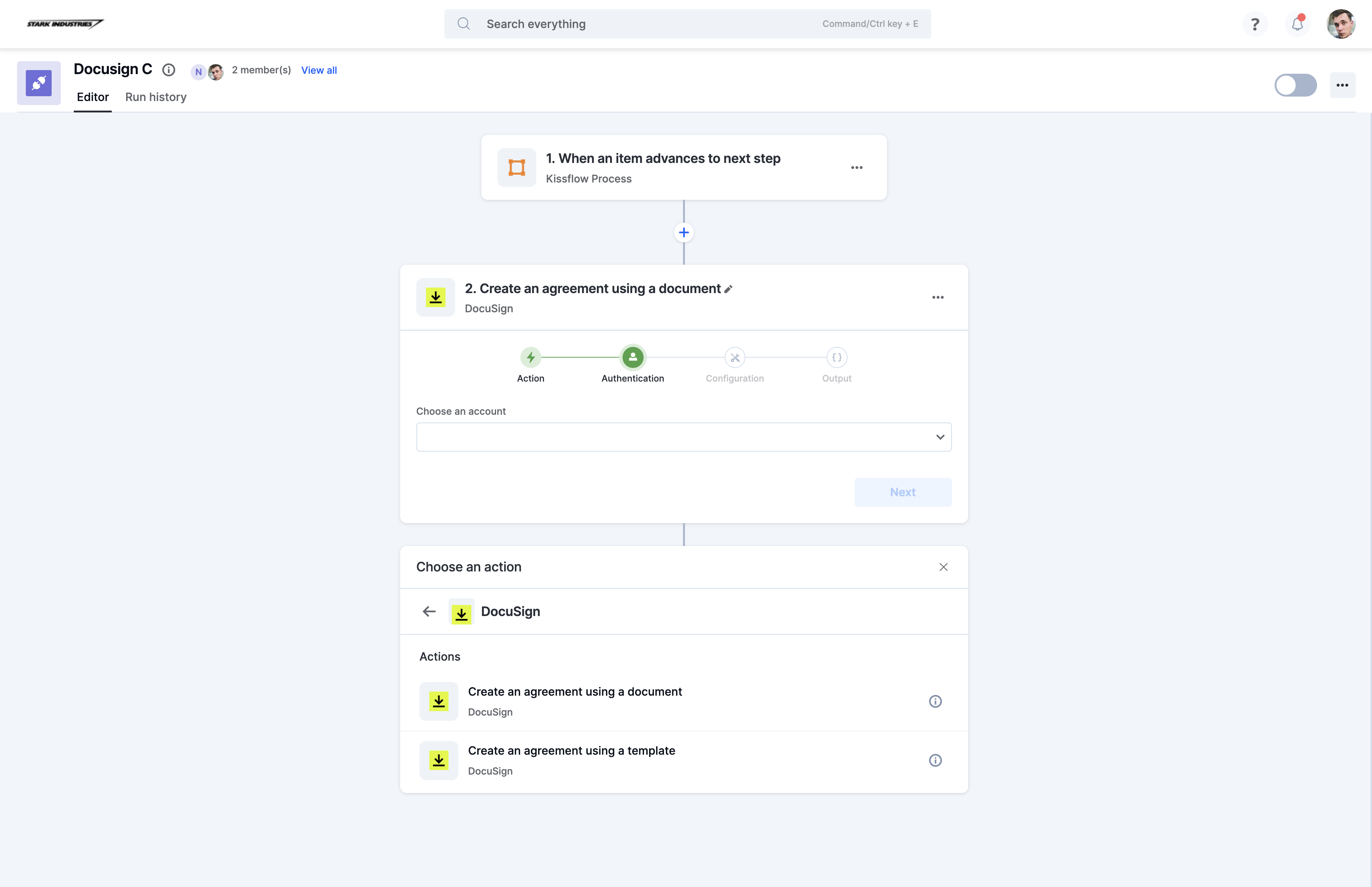Screen dimensions: 1372x887
Task: Click the info icon on Create agreement using a document
Action: tap(935, 701)
